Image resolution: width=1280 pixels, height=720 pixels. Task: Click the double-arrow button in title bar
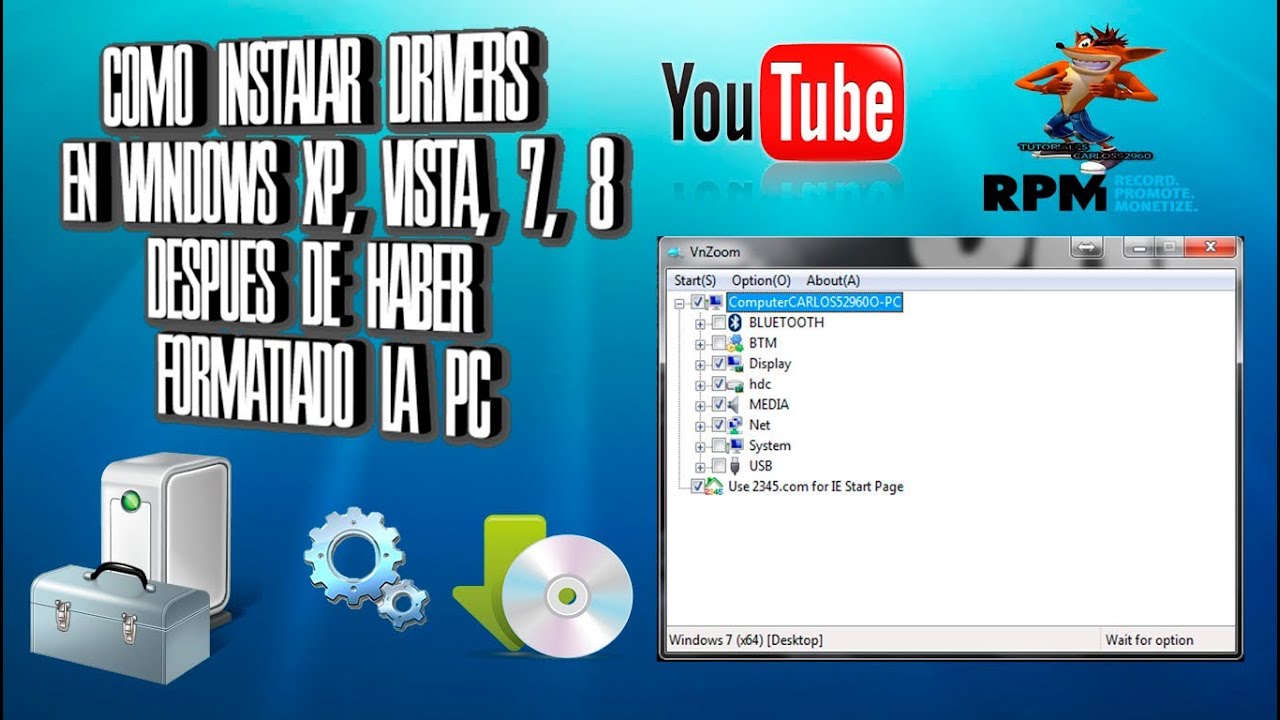coord(1086,247)
